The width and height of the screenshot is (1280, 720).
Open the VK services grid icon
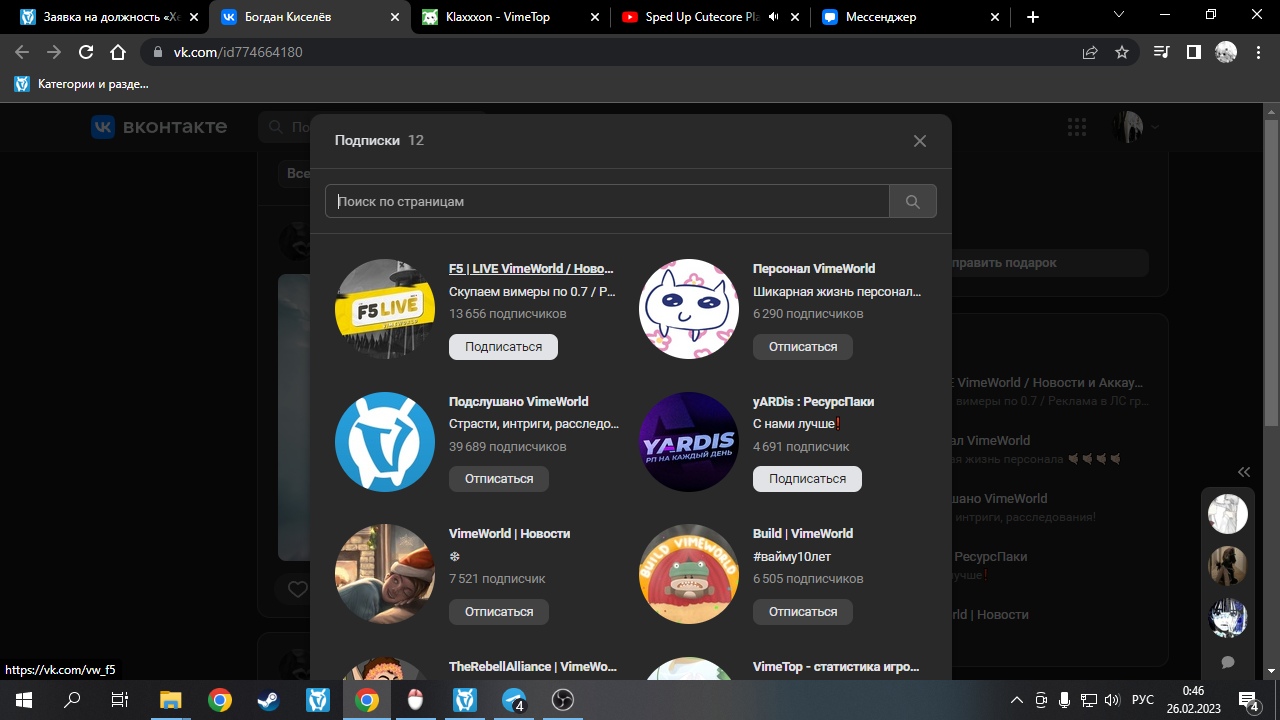click(x=1076, y=127)
